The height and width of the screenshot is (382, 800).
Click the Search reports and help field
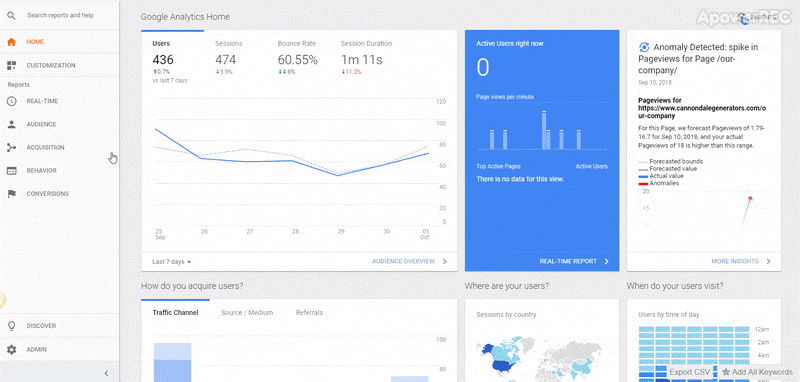(x=60, y=15)
